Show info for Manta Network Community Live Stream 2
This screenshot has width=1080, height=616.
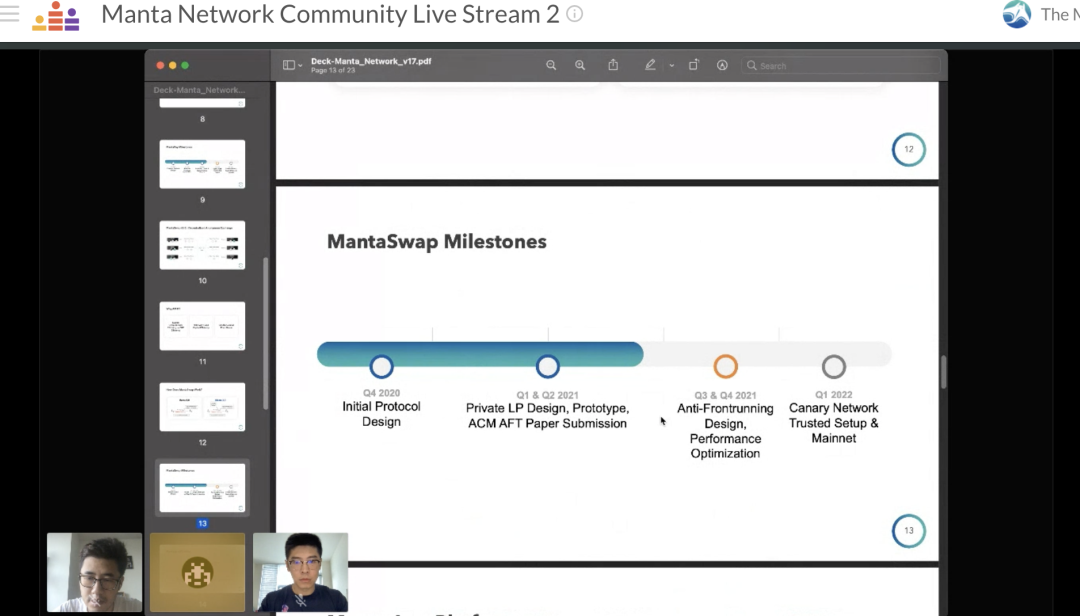point(574,14)
